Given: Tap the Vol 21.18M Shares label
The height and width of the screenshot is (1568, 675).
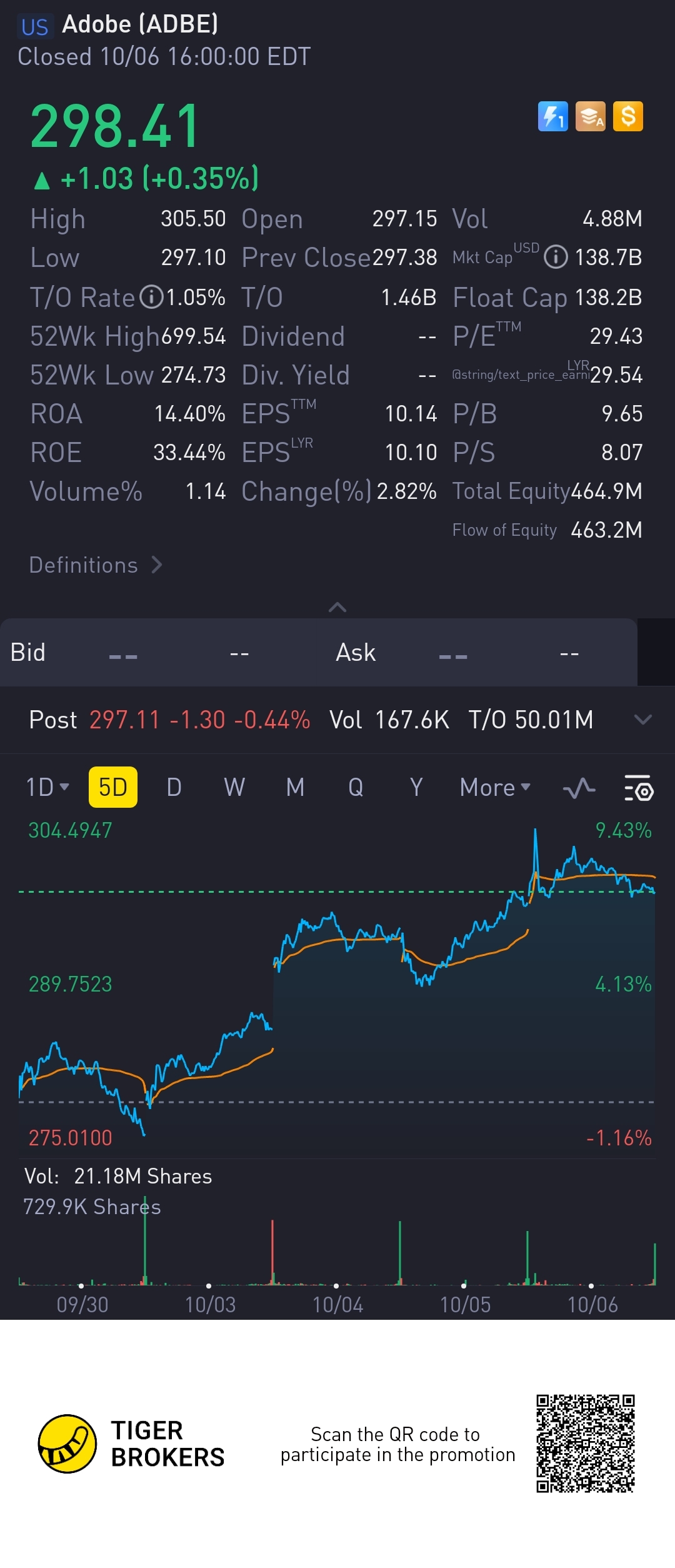Looking at the screenshot, I should coord(118,1176).
